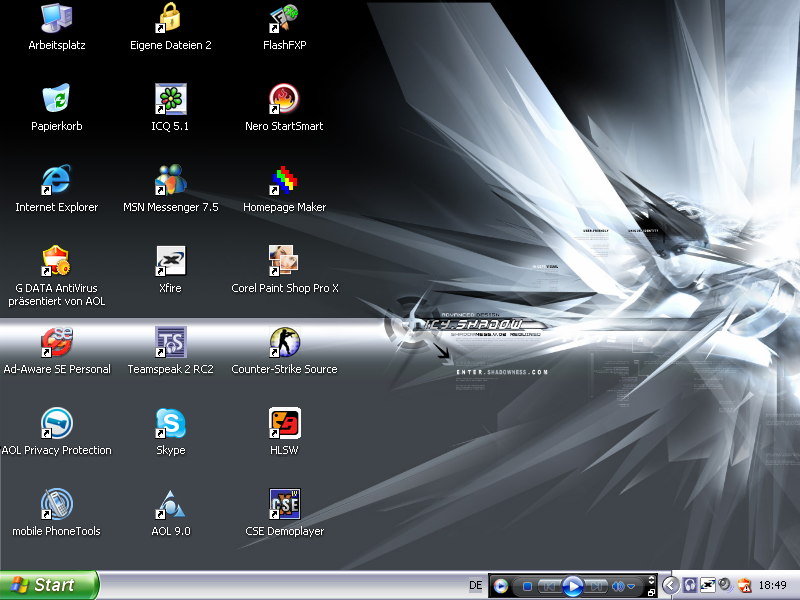
Task: Open the Start menu
Action: (49, 585)
